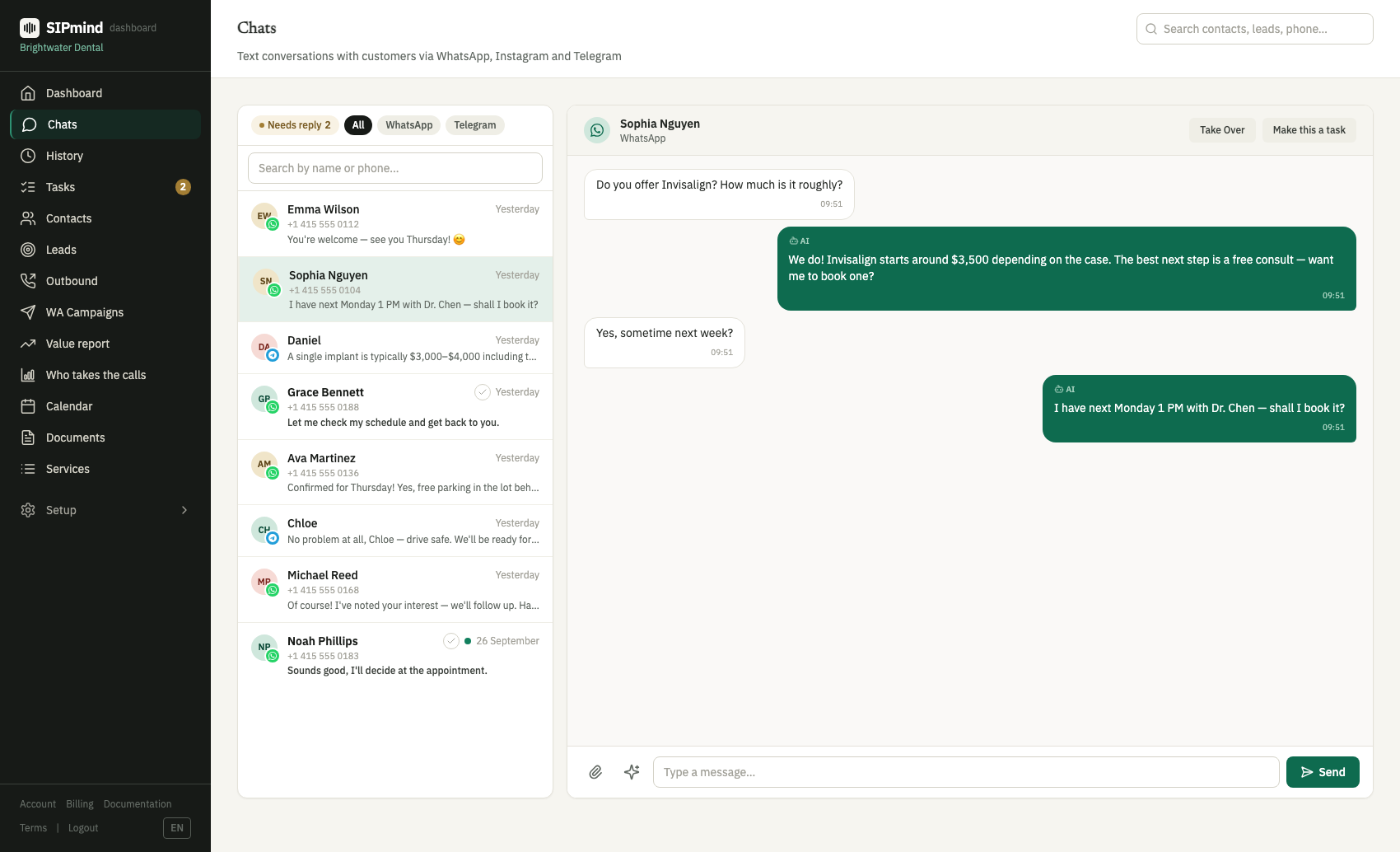This screenshot has width=1400, height=852.
Task: Click Make this a task
Action: pos(1309,130)
